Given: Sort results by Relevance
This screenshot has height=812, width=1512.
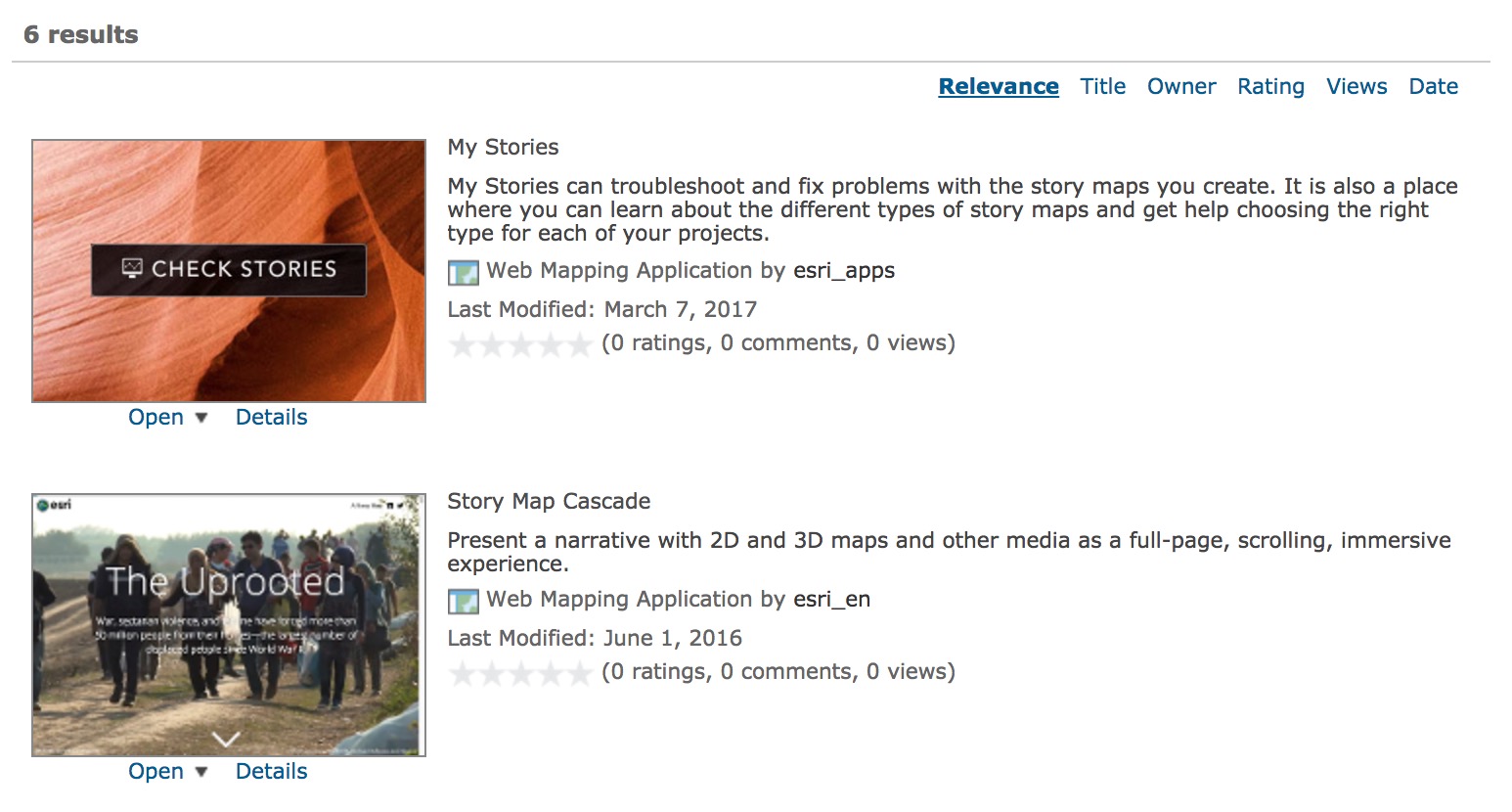Looking at the screenshot, I should click(x=998, y=86).
